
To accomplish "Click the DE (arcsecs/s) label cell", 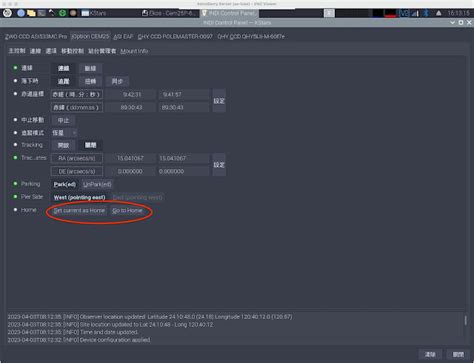I will [x=77, y=171].
